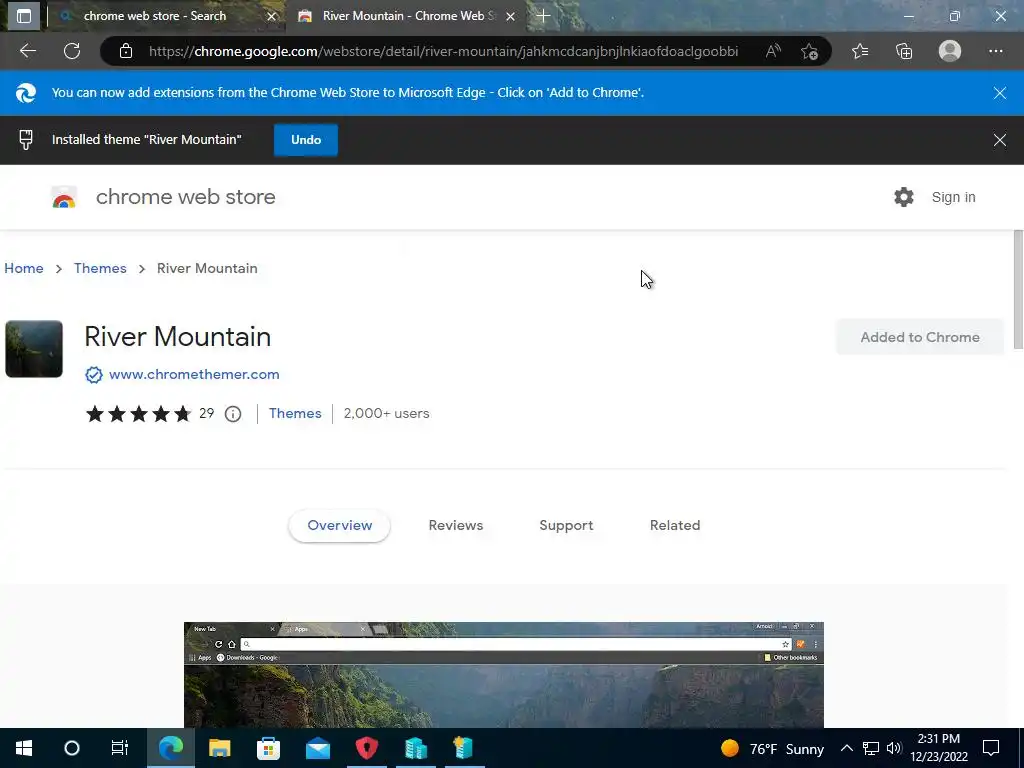
Task: Open the web store settings gear
Action: [x=904, y=197]
